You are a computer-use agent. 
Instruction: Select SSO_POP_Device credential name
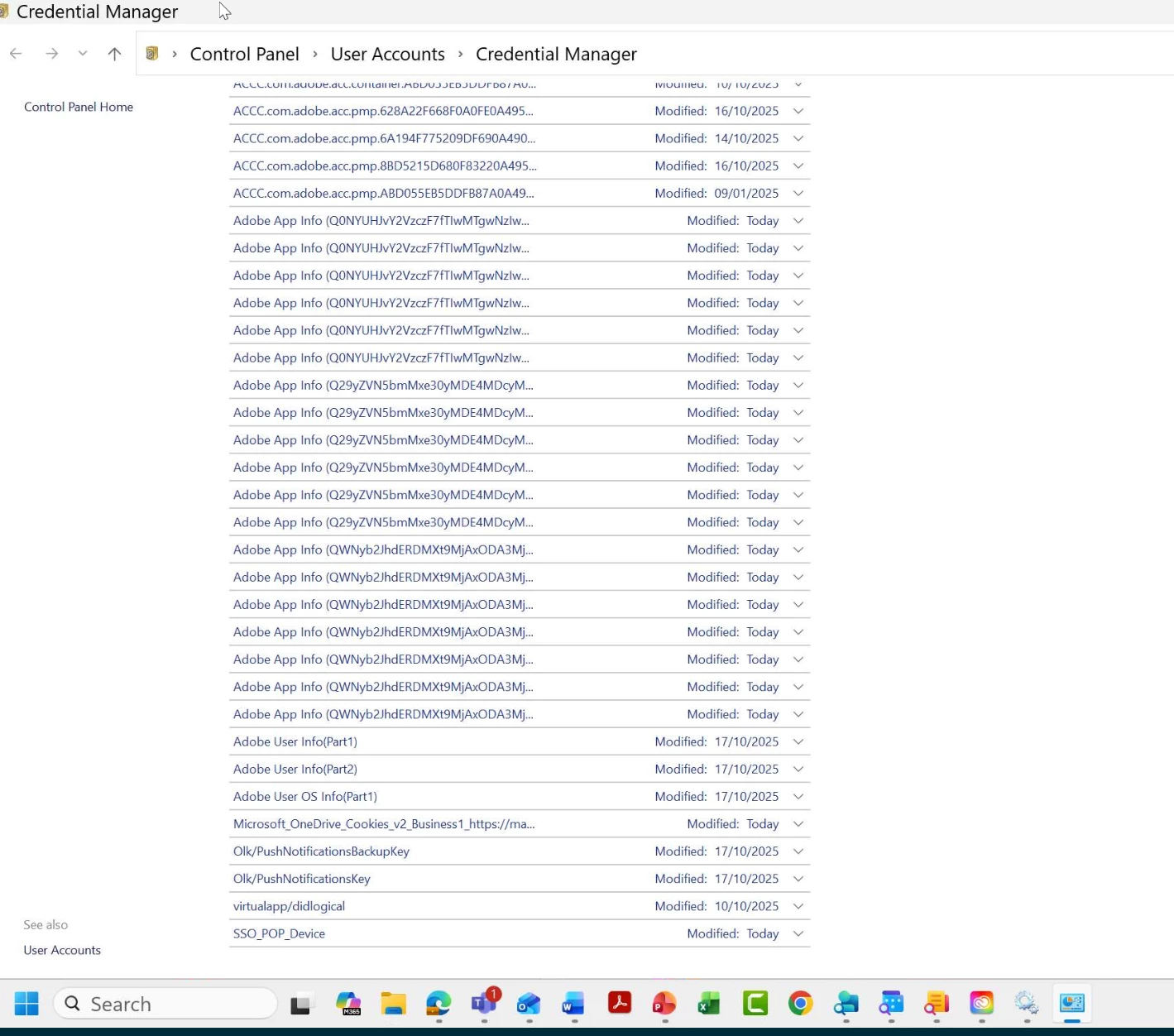coord(279,933)
